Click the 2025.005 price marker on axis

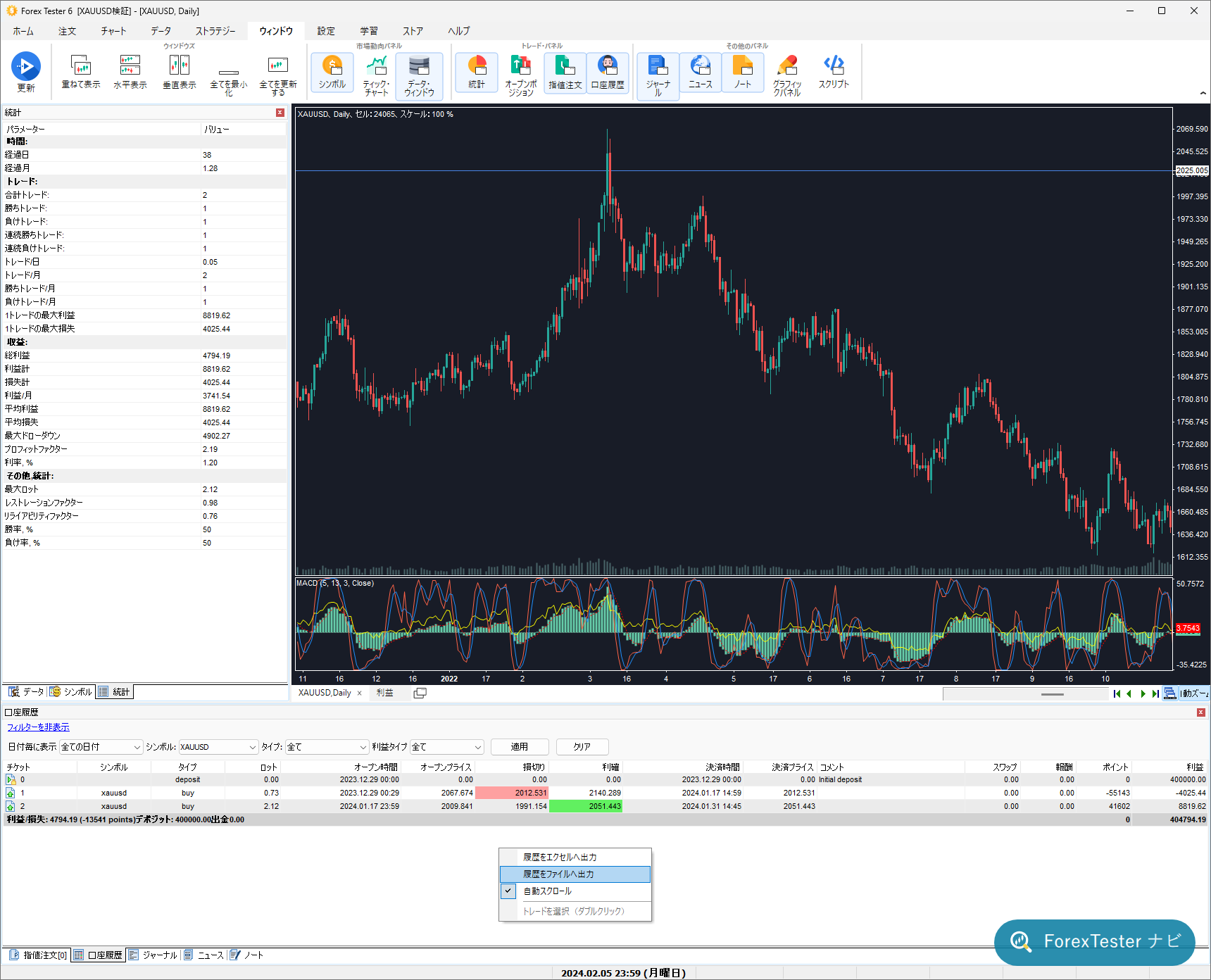pyautogui.click(x=1192, y=170)
